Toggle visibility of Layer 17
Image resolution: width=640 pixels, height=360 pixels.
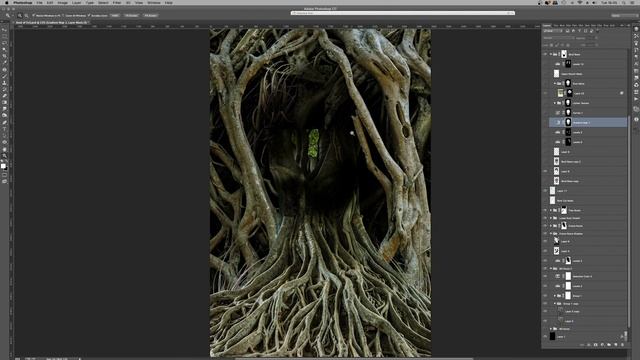(545, 191)
